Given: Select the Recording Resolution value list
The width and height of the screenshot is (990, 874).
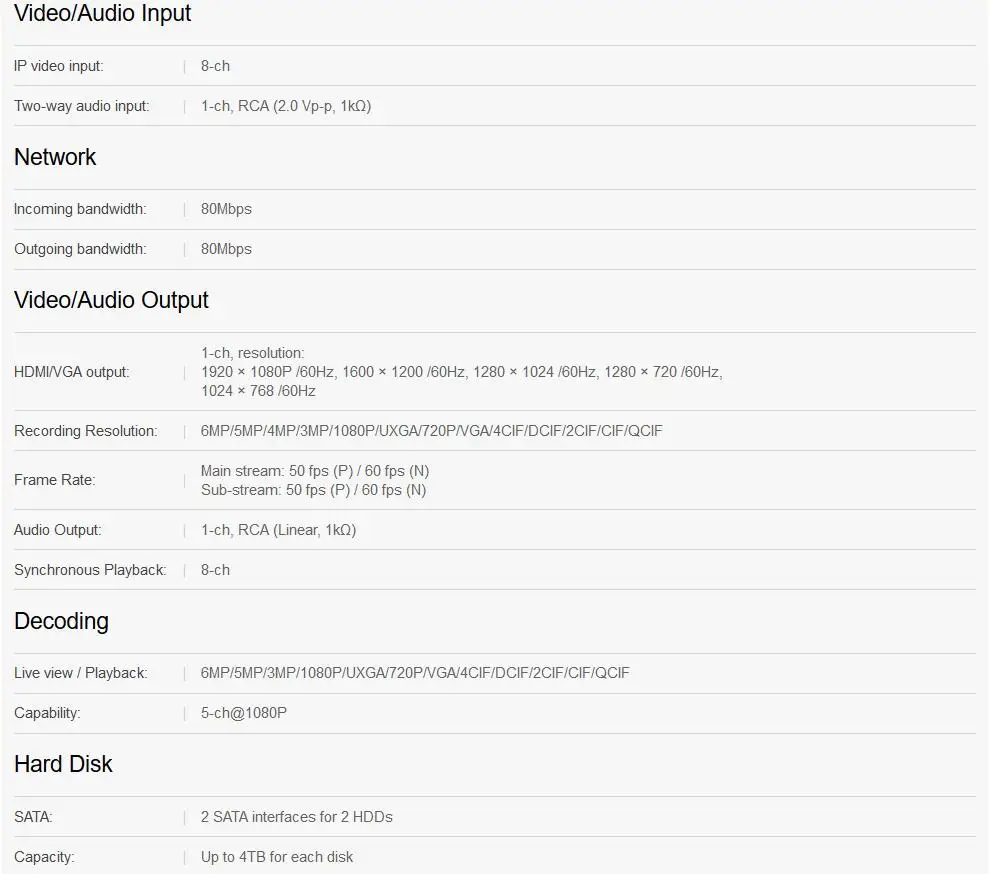Looking at the screenshot, I should point(432,431).
